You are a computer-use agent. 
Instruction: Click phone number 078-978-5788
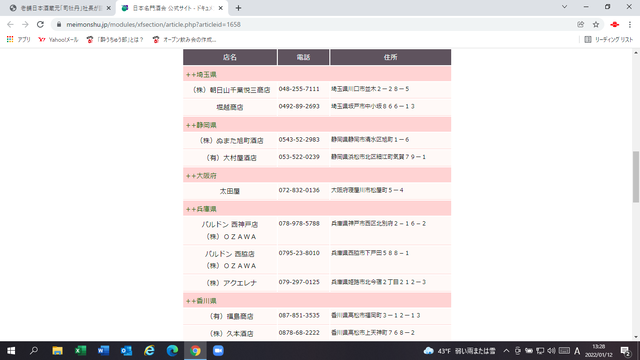click(x=299, y=224)
